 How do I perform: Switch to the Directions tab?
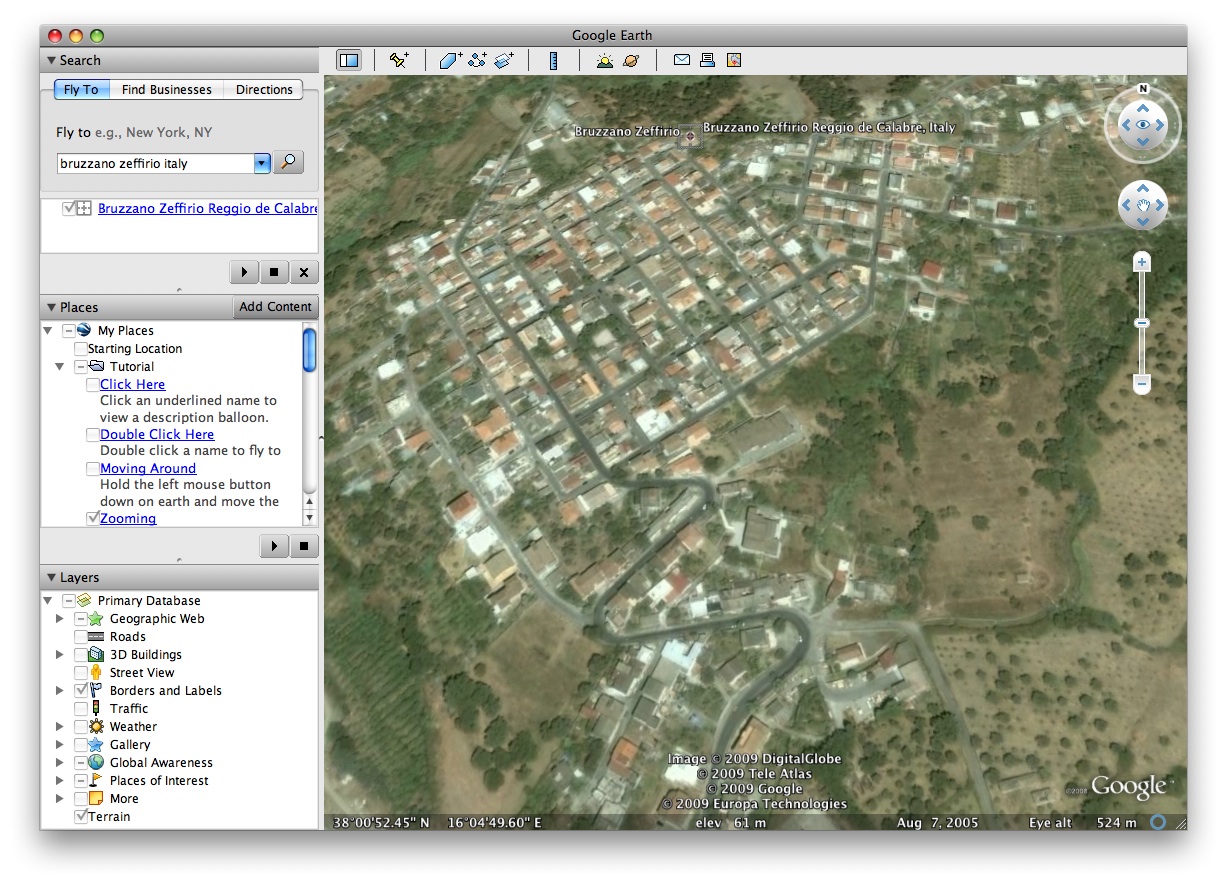click(x=264, y=90)
